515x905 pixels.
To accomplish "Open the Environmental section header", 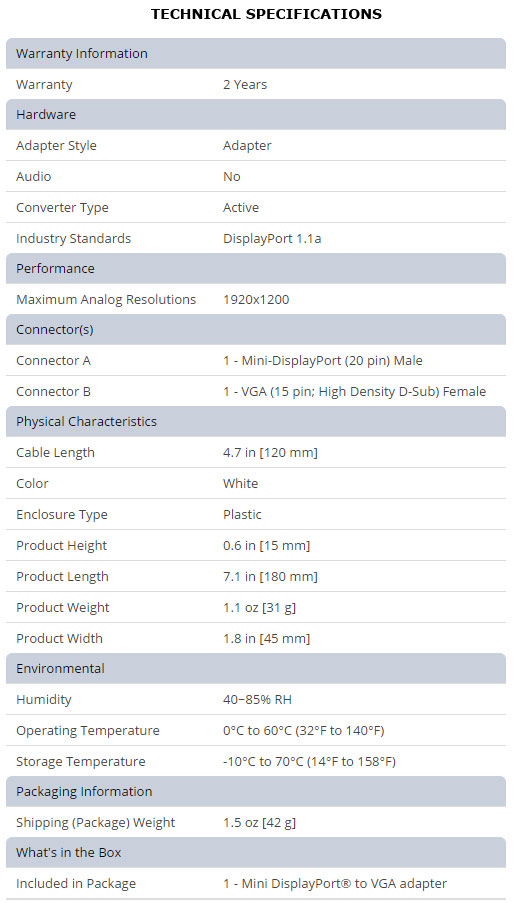I will 256,668.
